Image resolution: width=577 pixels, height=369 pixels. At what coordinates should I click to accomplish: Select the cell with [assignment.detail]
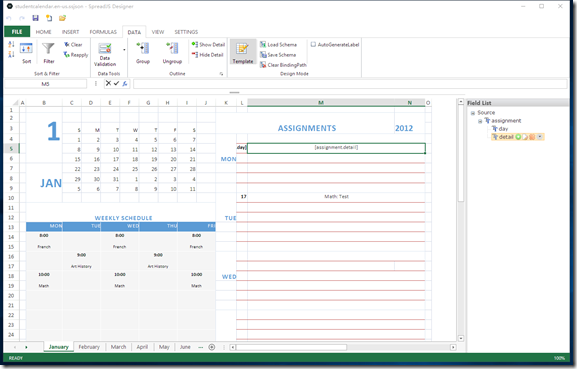click(x=336, y=148)
